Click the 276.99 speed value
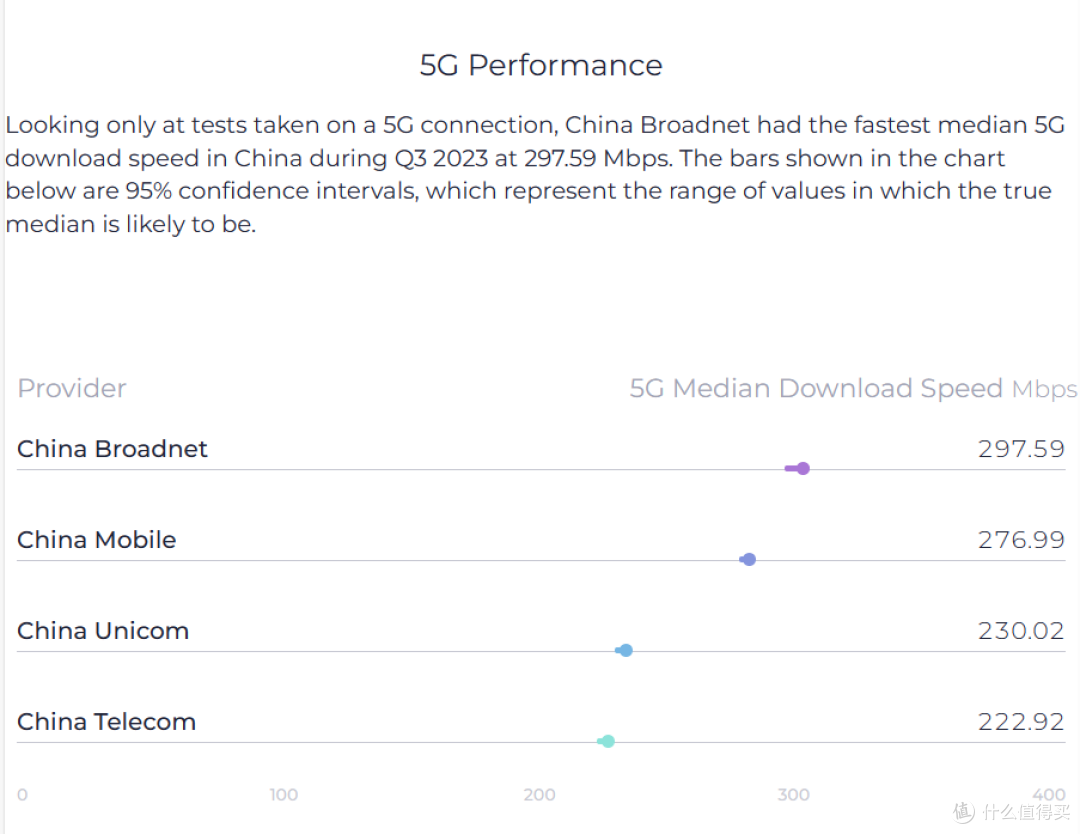This screenshot has height=834, width=1080. [1021, 539]
